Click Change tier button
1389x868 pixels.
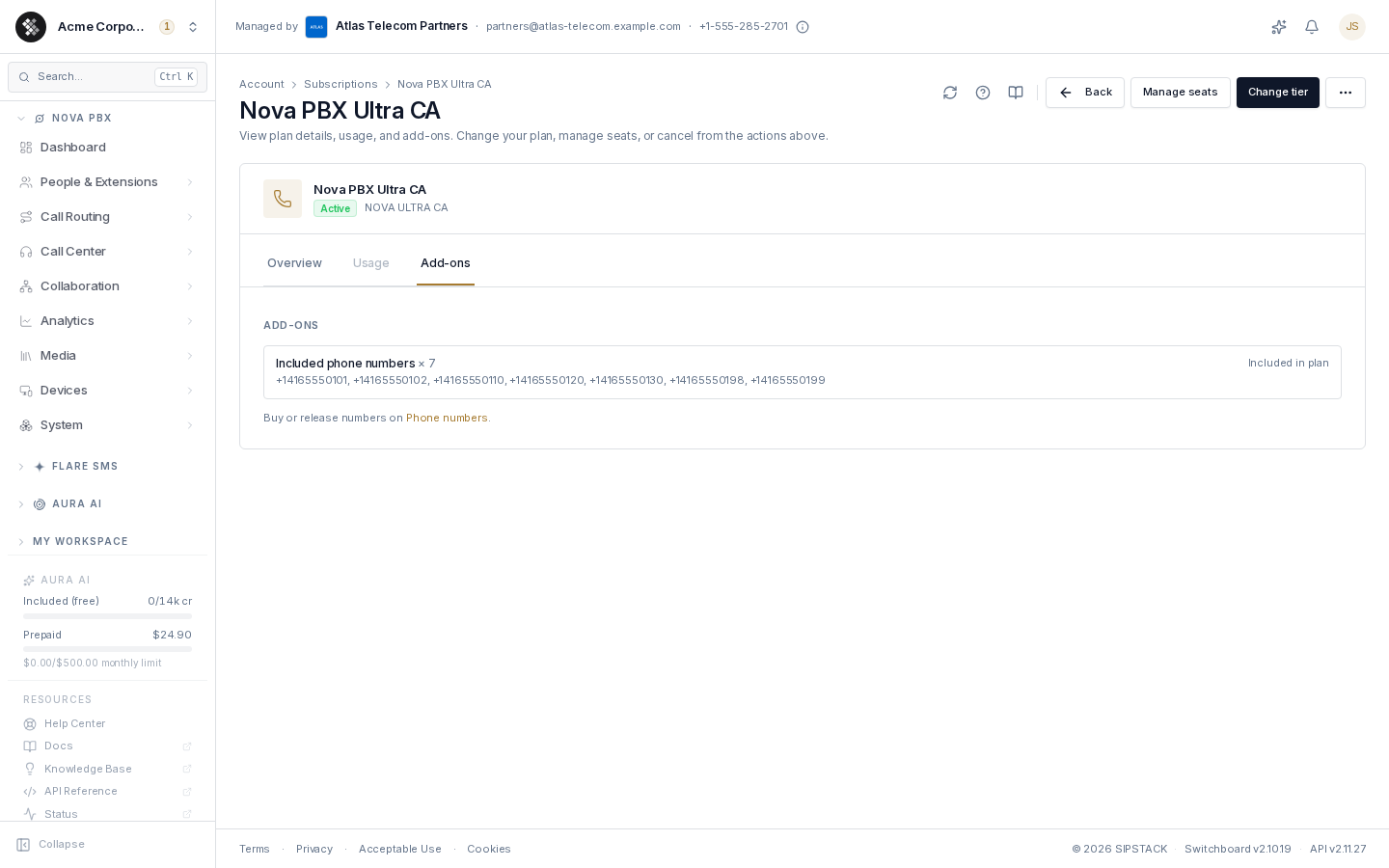[x=1278, y=93]
